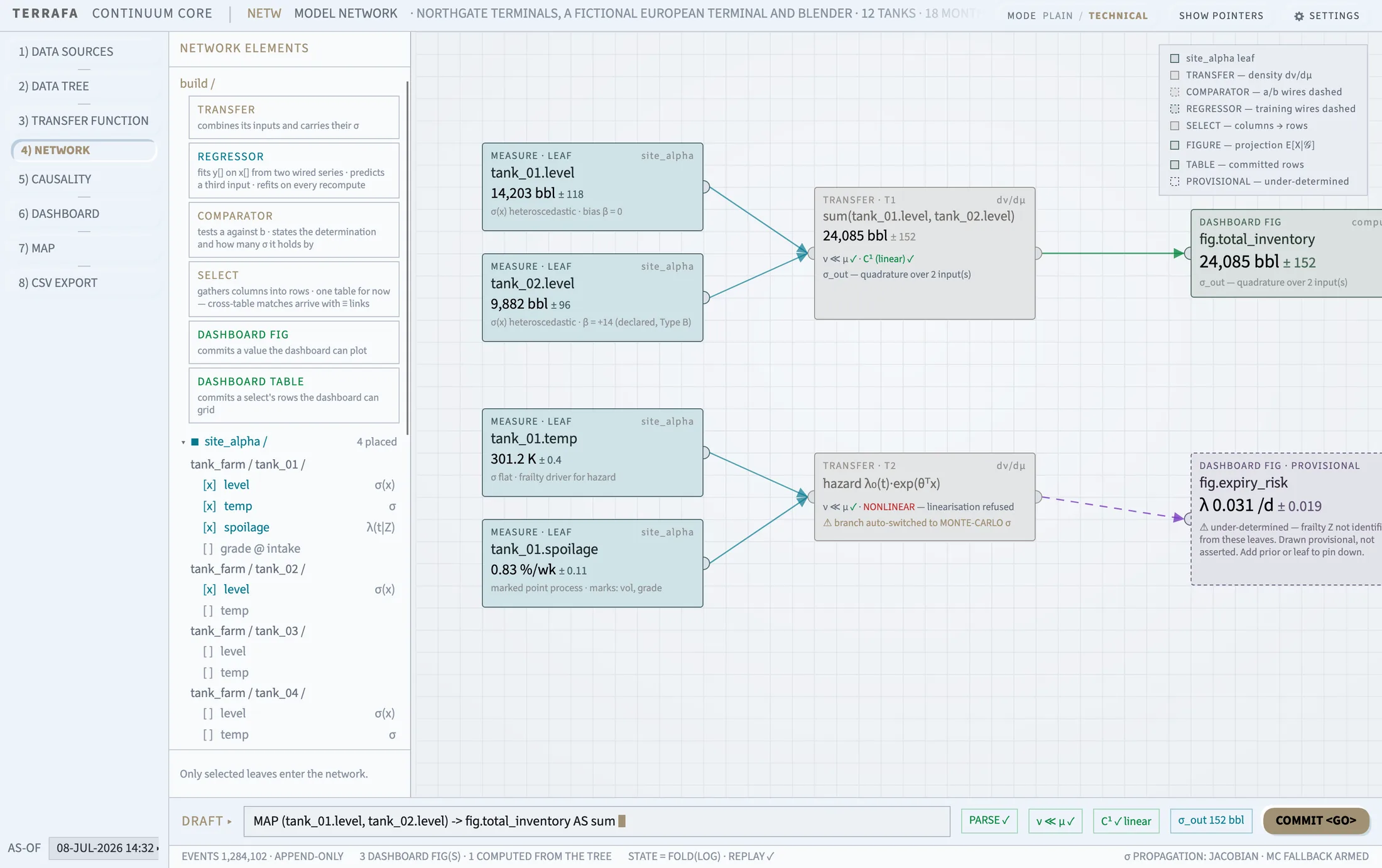This screenshot has width=1382, height=868.
Task: Click the COMPARATOR legend swatch
Action: (1175, 92)
